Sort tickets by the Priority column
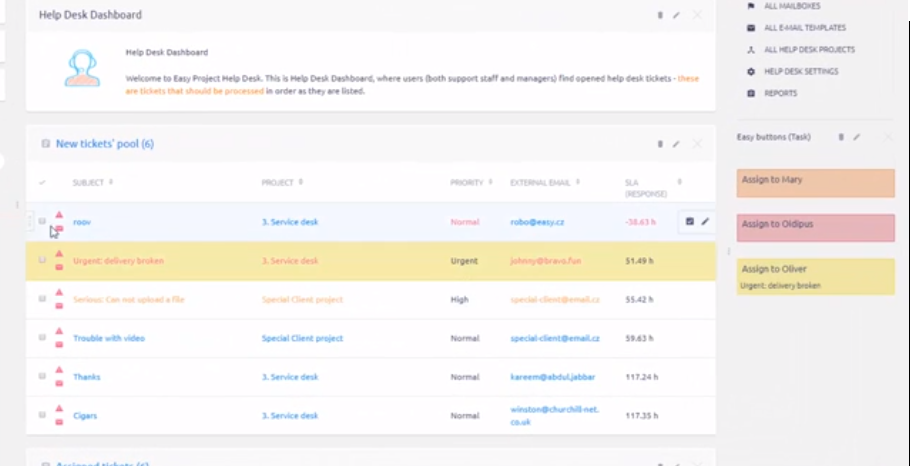910x466 pixels. (x=467, y=183)
